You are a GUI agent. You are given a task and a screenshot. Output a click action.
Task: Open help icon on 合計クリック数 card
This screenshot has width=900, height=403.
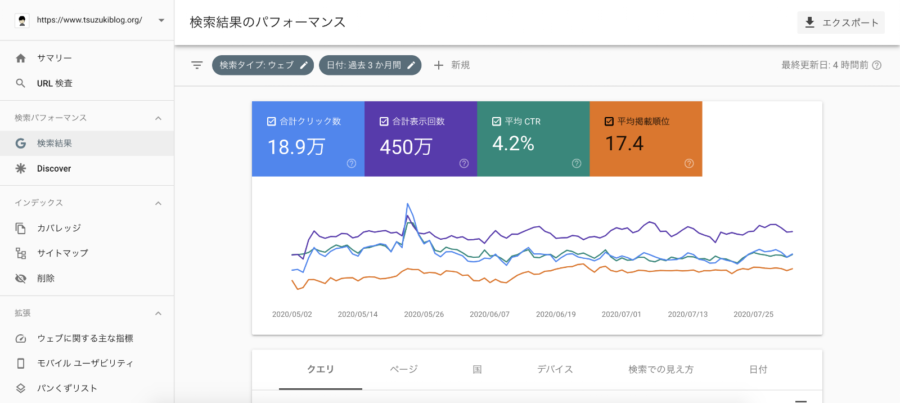coord(351,164)
